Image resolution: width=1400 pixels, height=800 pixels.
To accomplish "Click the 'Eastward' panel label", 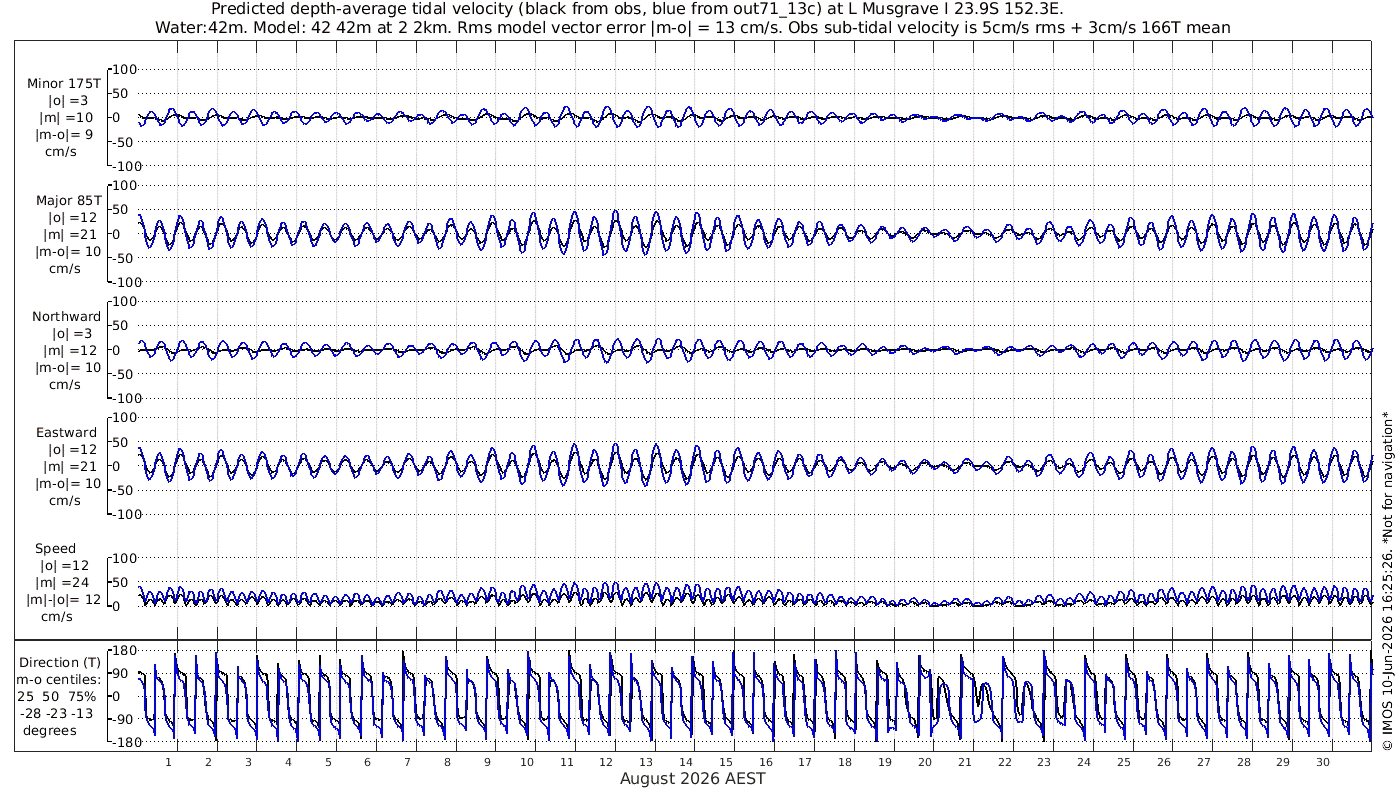I will [66, 432].
